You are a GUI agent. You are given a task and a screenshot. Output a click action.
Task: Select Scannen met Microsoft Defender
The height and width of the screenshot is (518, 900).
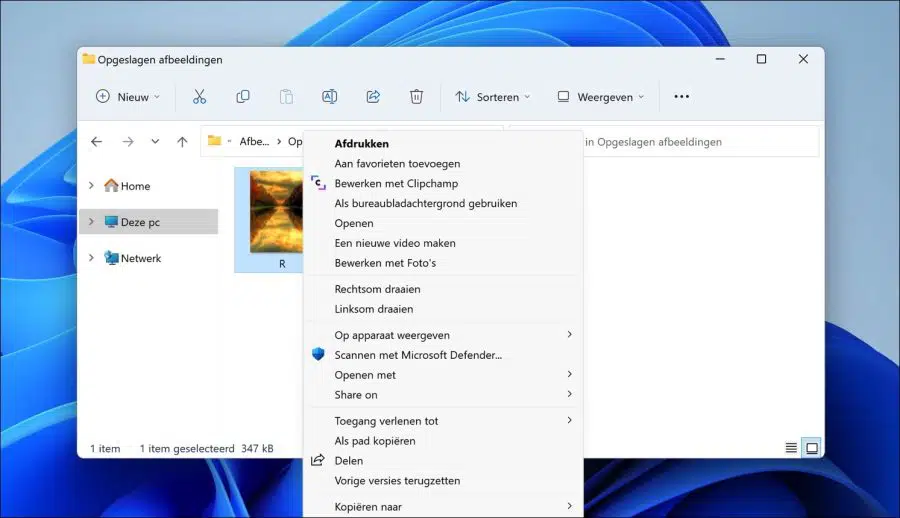click(443, 355)
